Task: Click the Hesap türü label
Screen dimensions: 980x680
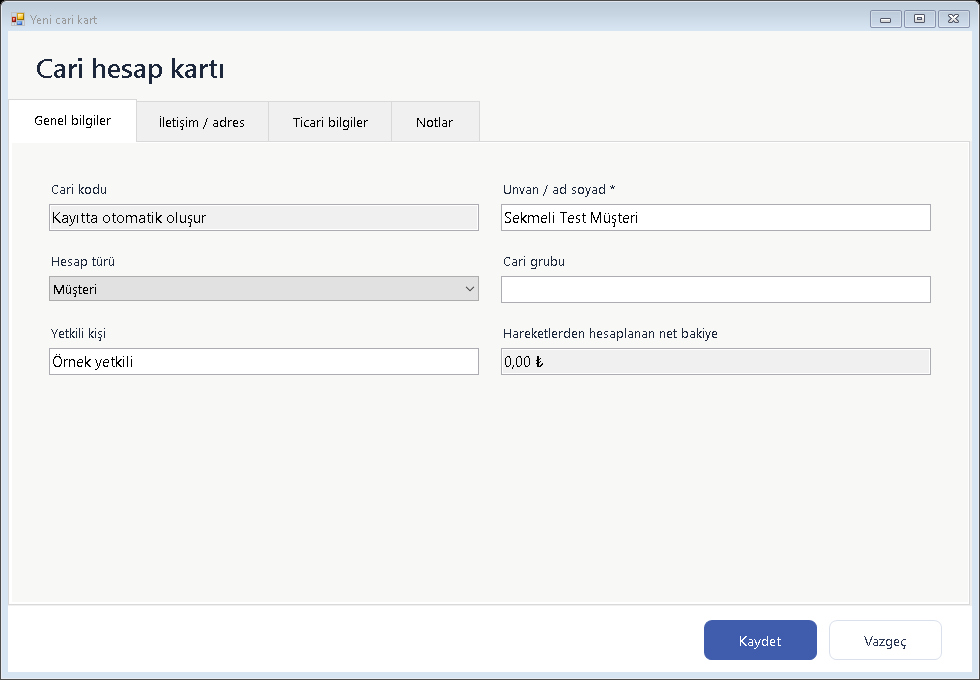Action: [x=83, y=261]
